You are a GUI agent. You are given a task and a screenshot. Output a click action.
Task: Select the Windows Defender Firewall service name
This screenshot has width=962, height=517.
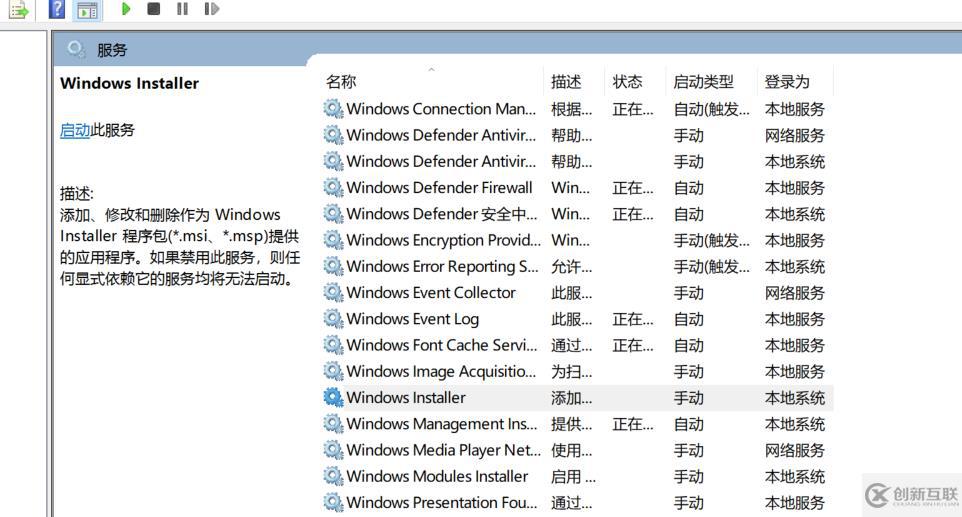[439, 188]
